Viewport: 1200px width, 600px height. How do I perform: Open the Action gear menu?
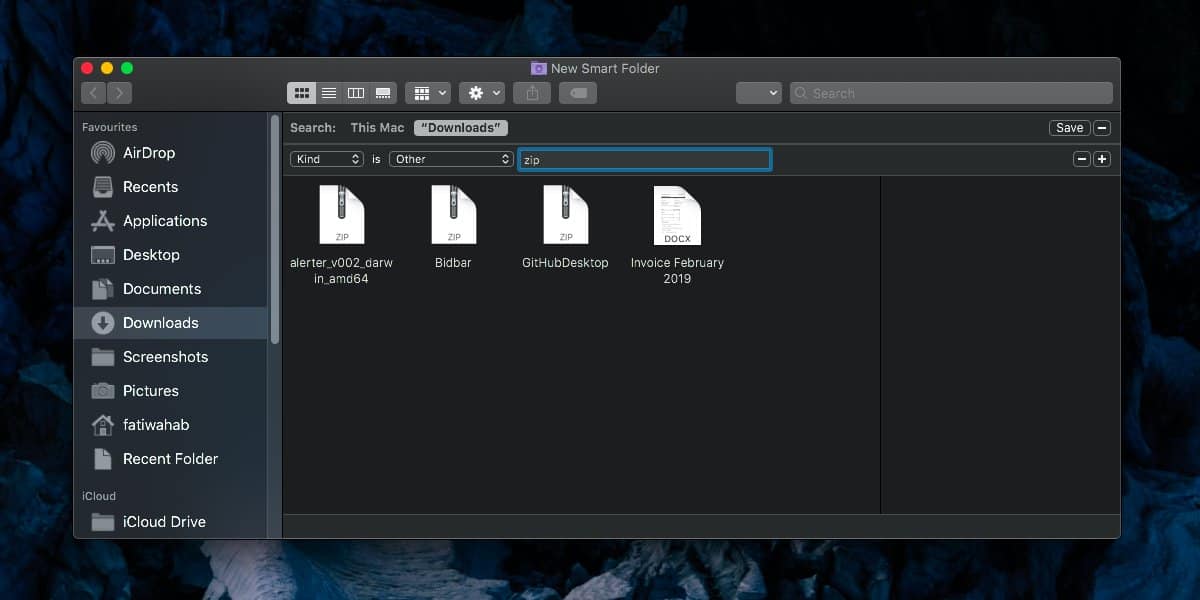pos(481,93)
